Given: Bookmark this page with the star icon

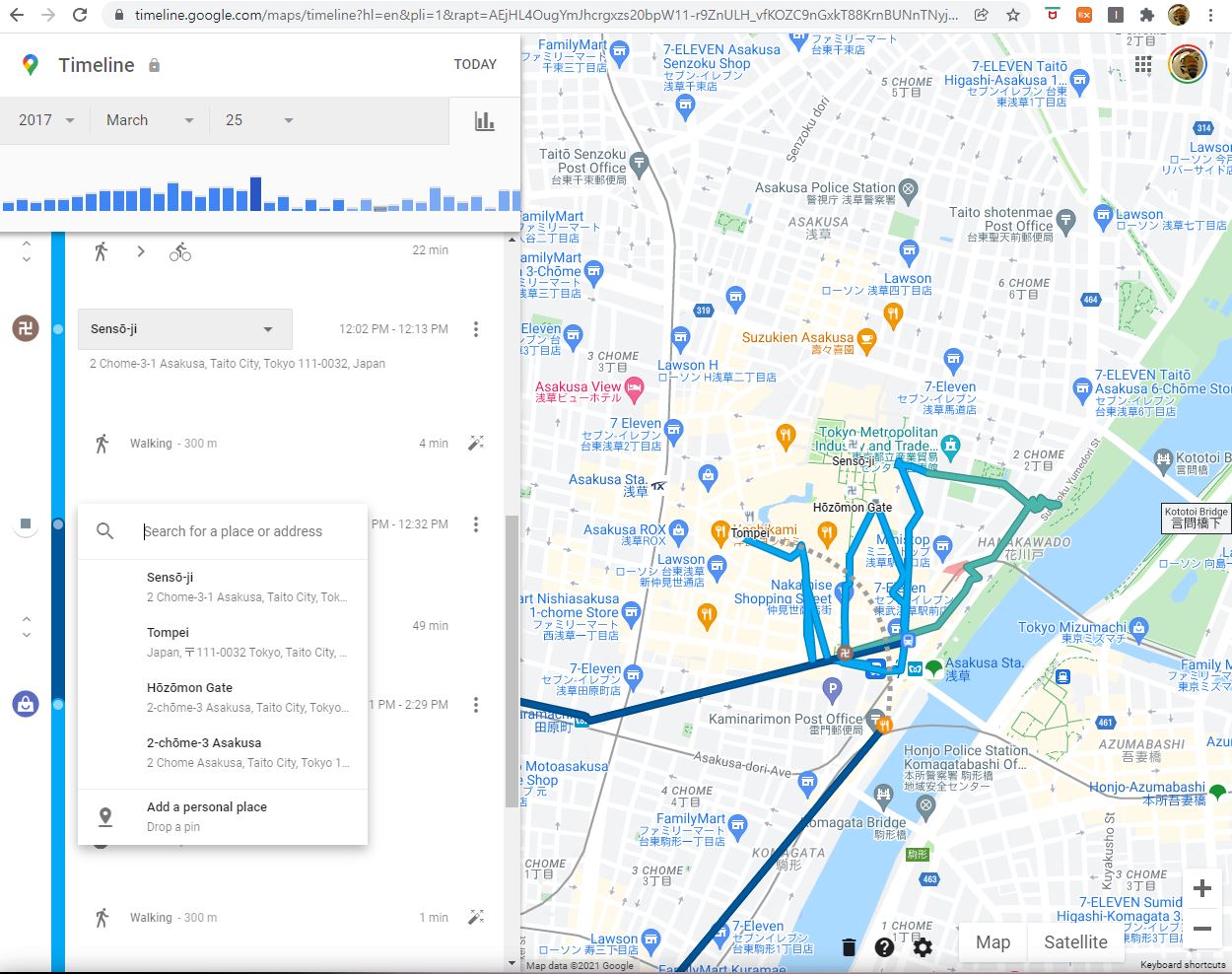Looking at the screenshot, I should pos(1013,15).
